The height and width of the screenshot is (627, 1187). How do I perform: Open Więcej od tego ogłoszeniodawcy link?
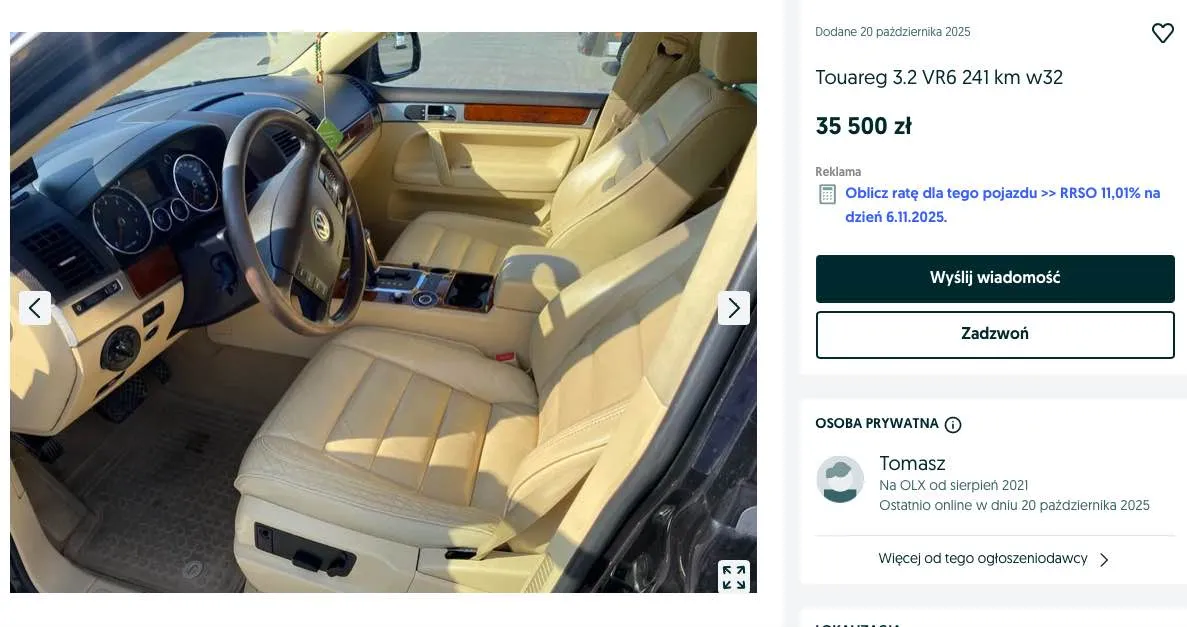click(983, 559)
